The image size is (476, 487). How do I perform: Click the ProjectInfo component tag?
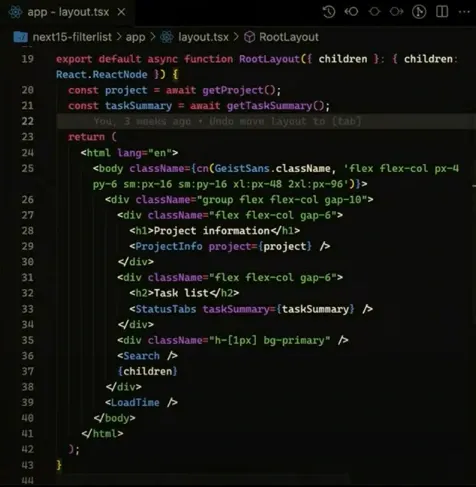[169, 246]
